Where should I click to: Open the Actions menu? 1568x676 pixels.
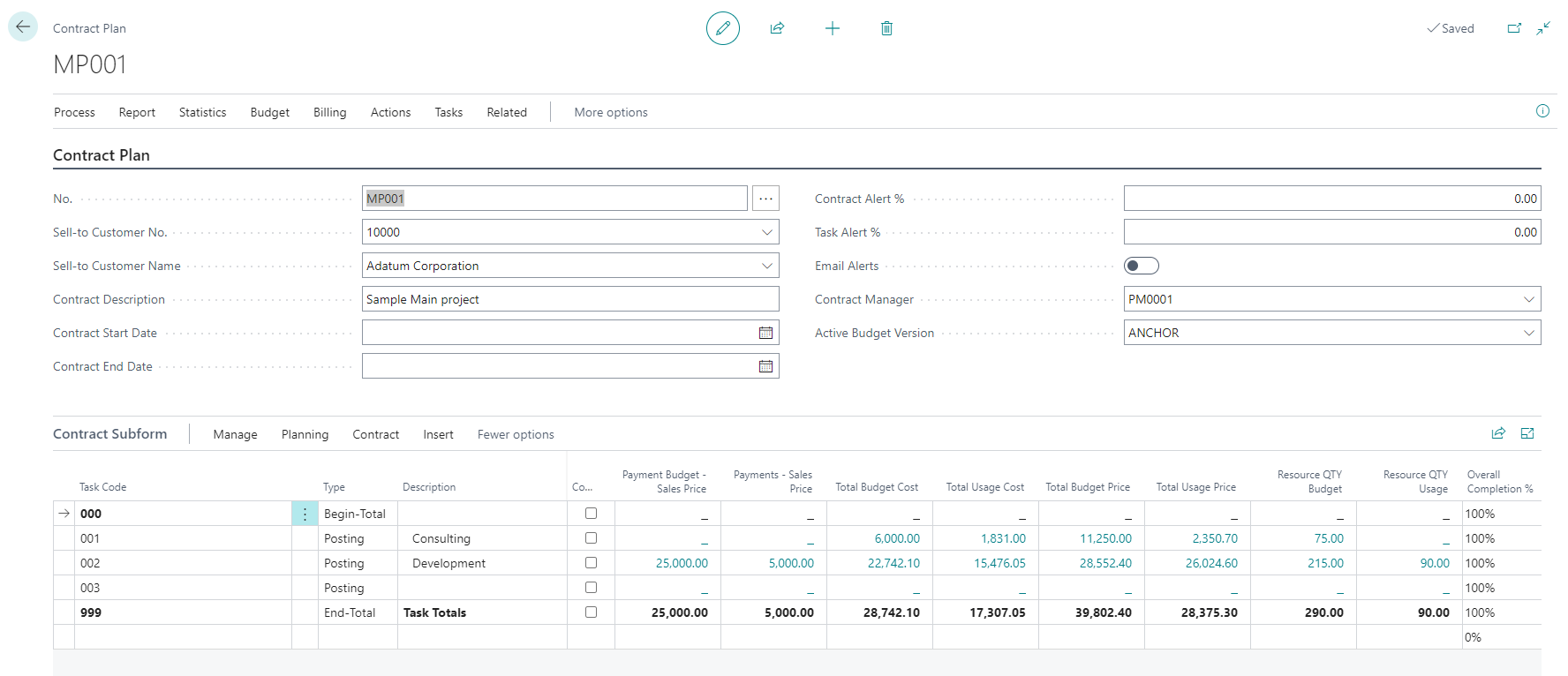tap(390, 112)
